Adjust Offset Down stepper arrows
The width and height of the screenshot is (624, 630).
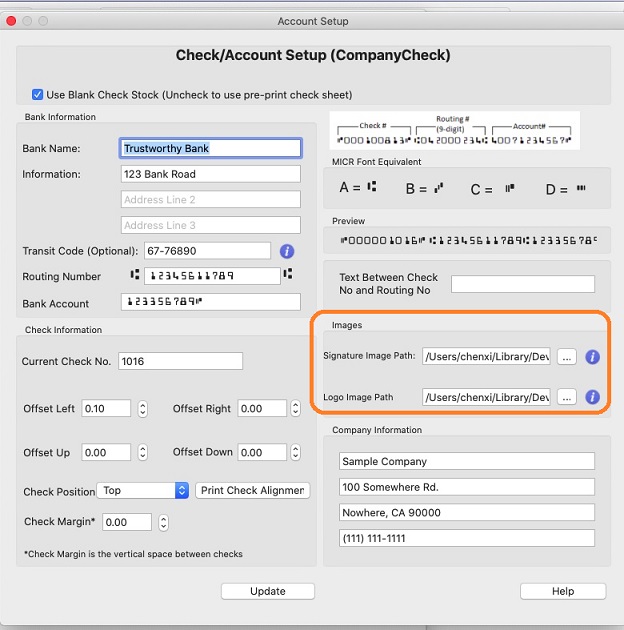point(295,452)
